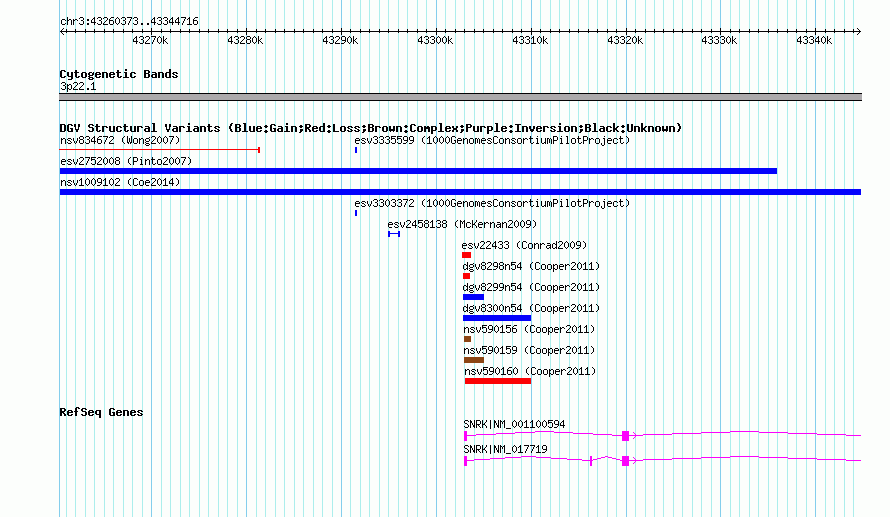Select the blue dgv8299n54 gain bar

coord(473,297)
